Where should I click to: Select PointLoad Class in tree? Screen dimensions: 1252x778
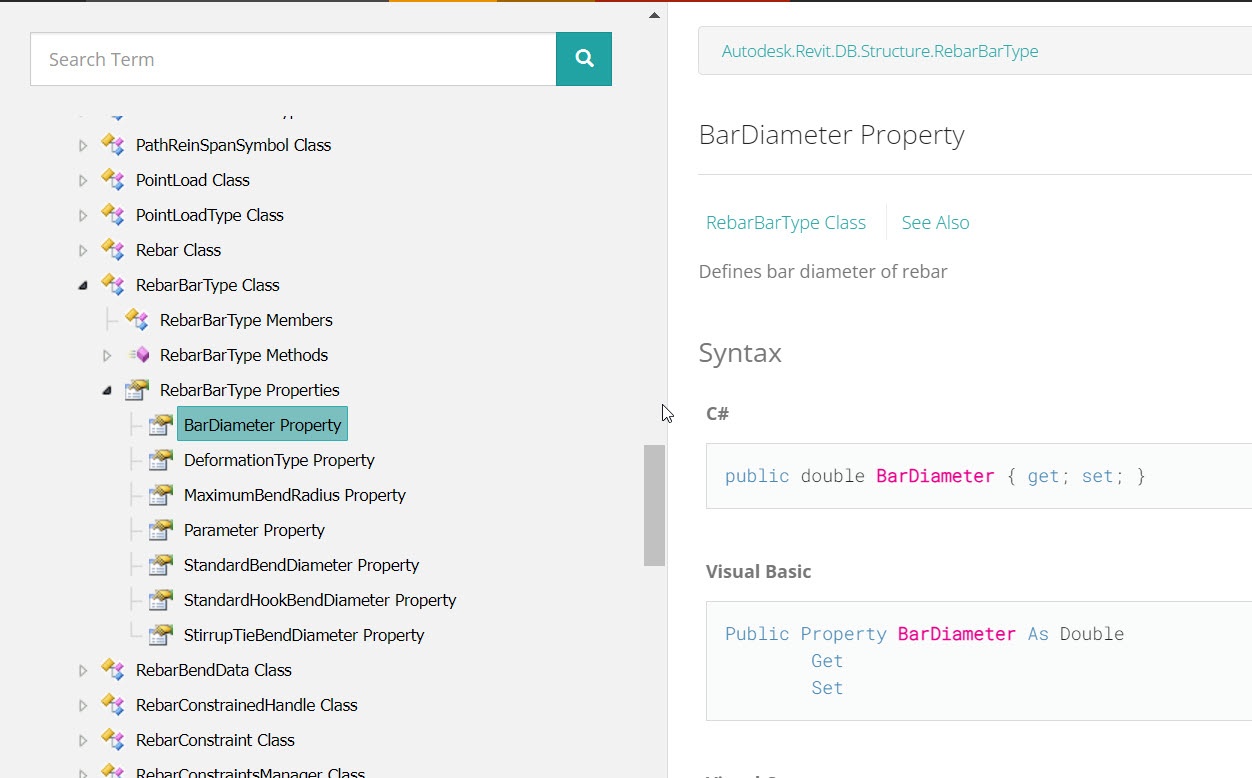pos(193,180)
